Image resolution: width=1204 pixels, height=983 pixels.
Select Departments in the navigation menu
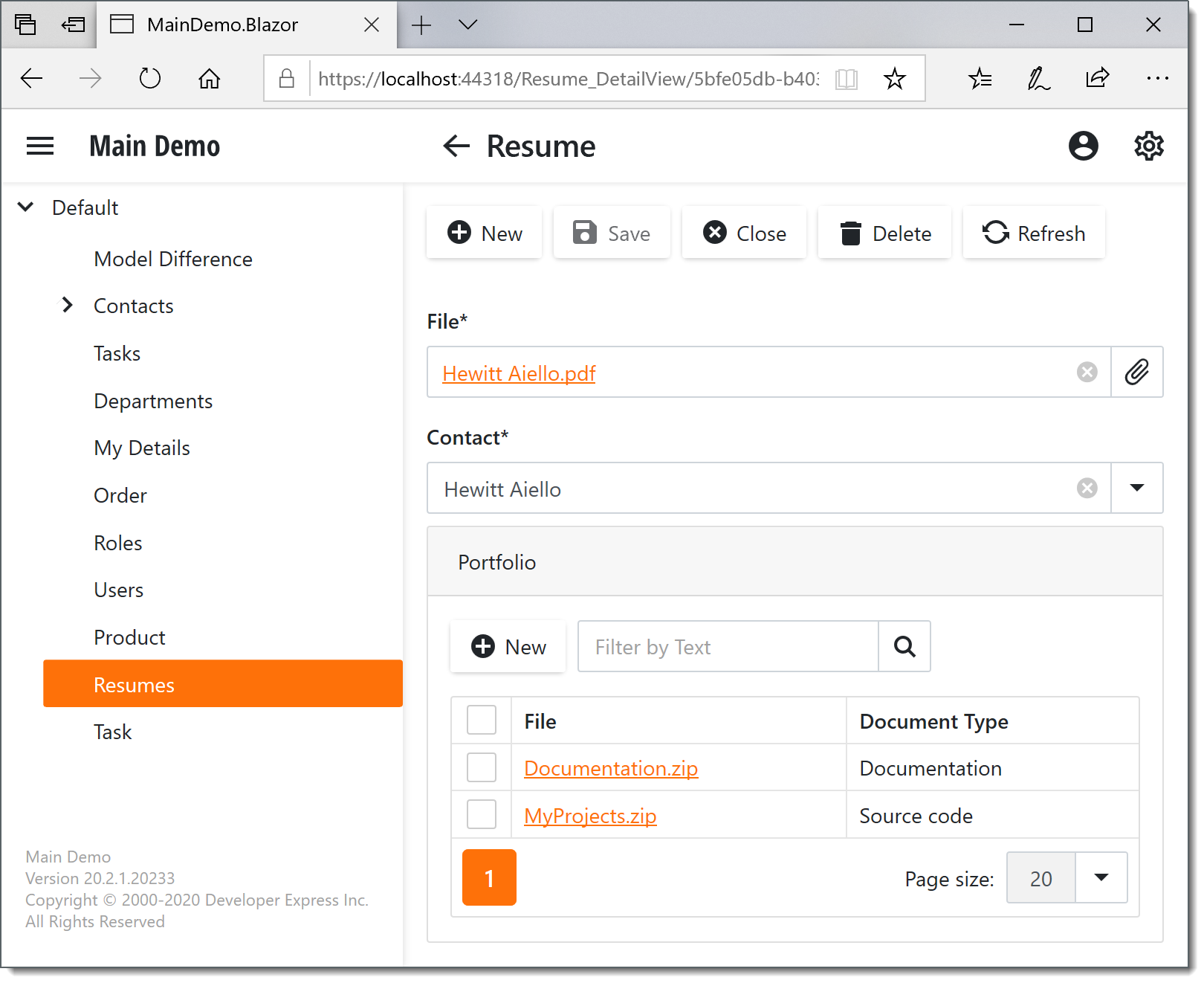(x=153, y=402)
